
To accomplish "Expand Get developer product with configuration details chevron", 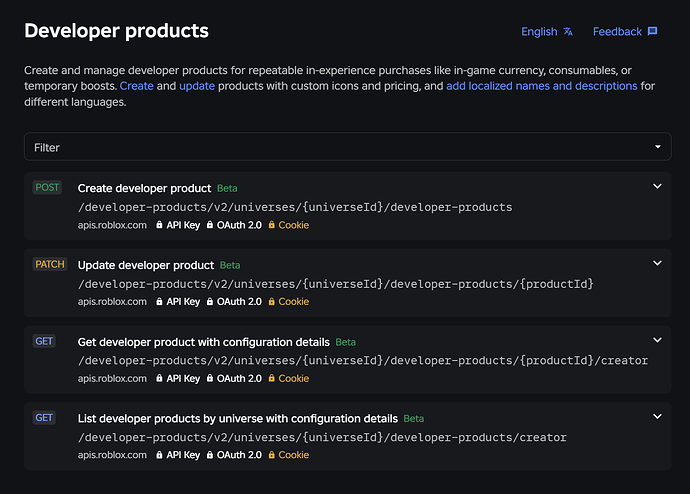I will click(x=657, y=340).
